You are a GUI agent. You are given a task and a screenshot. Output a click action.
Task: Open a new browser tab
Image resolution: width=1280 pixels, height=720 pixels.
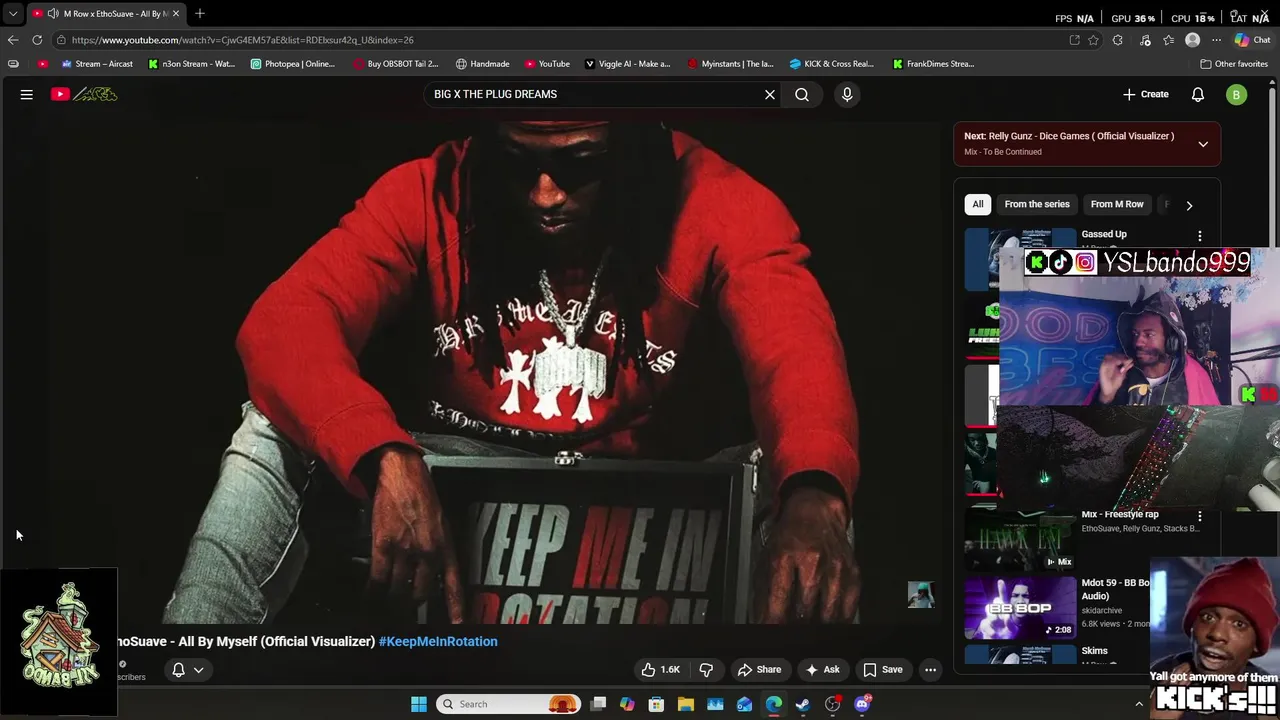point(200,13)
